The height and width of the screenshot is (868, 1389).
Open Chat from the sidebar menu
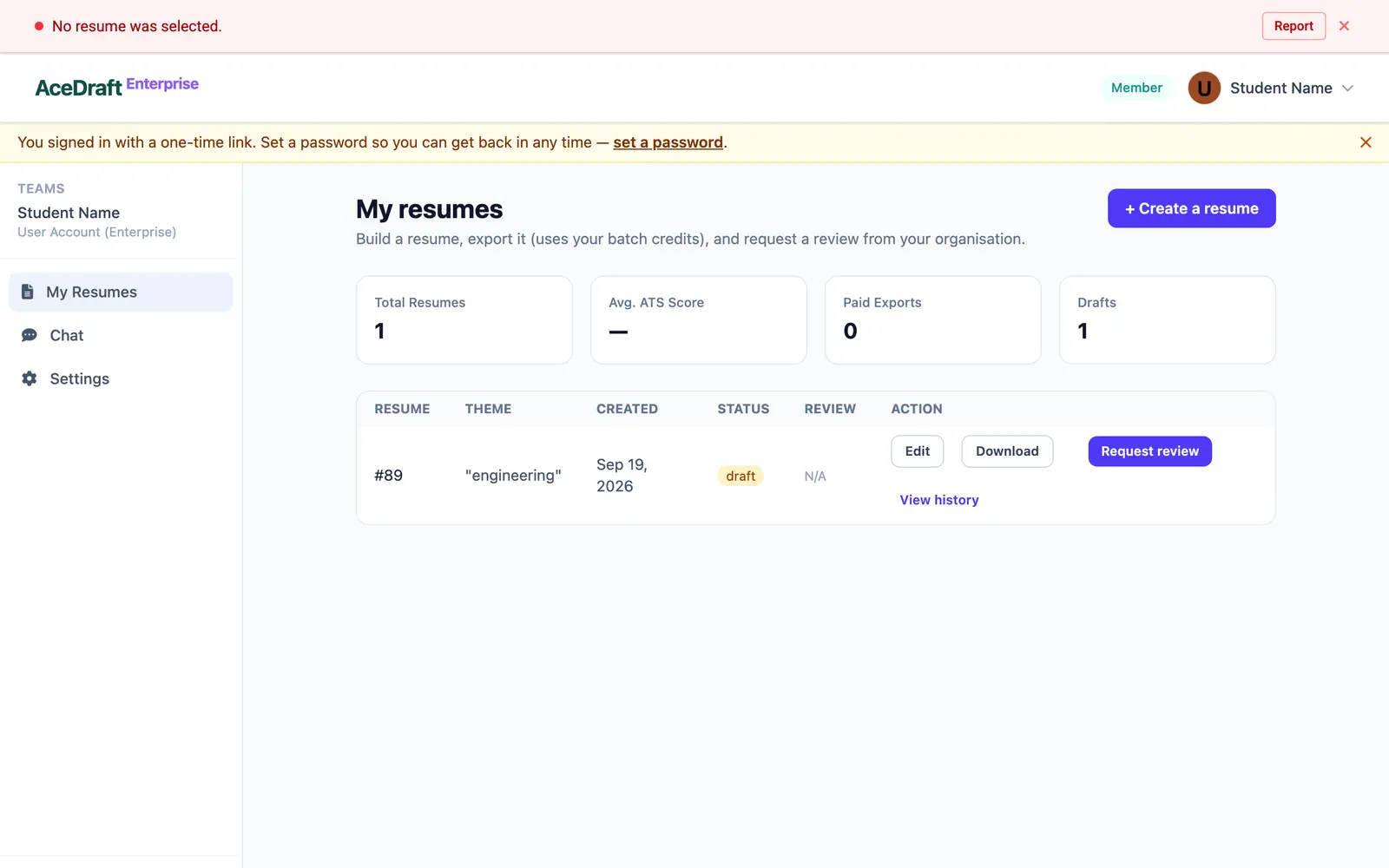pyautogui.click(x=121, y=335)
